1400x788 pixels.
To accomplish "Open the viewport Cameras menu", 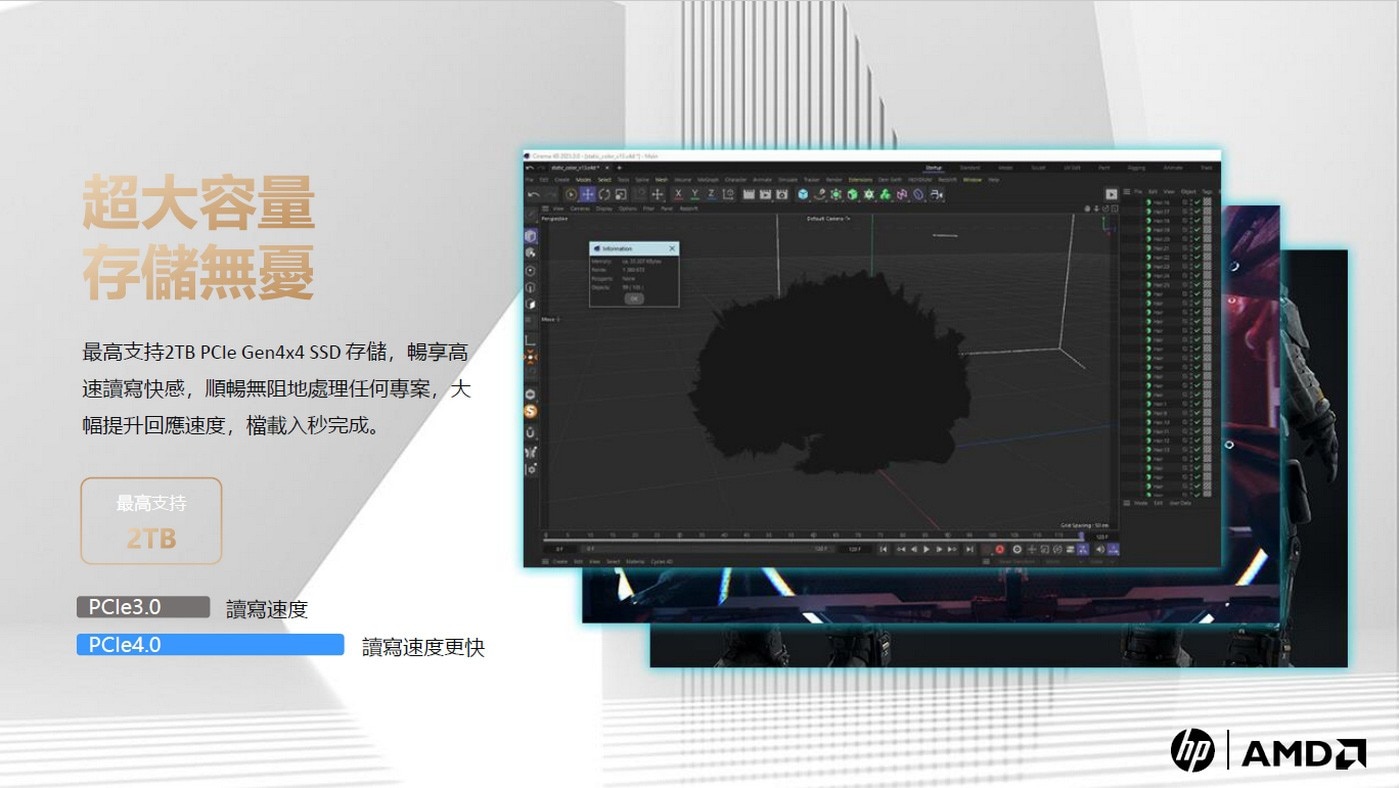I will click(579, 209).
